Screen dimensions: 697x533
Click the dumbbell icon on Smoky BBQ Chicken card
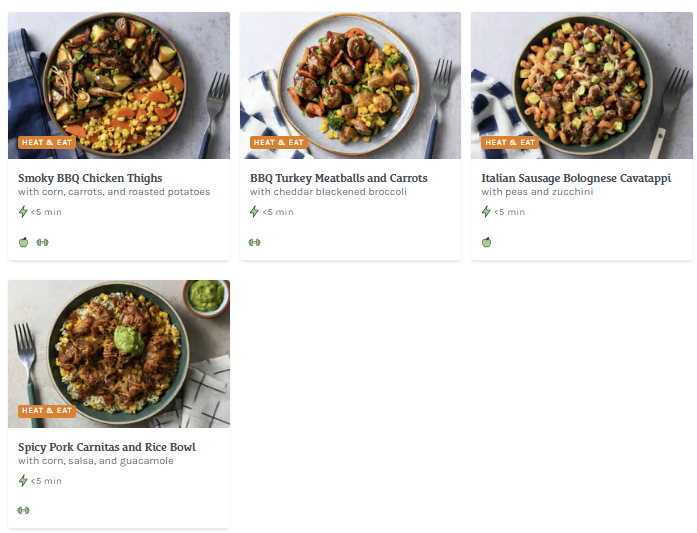(x=42, y=242)
